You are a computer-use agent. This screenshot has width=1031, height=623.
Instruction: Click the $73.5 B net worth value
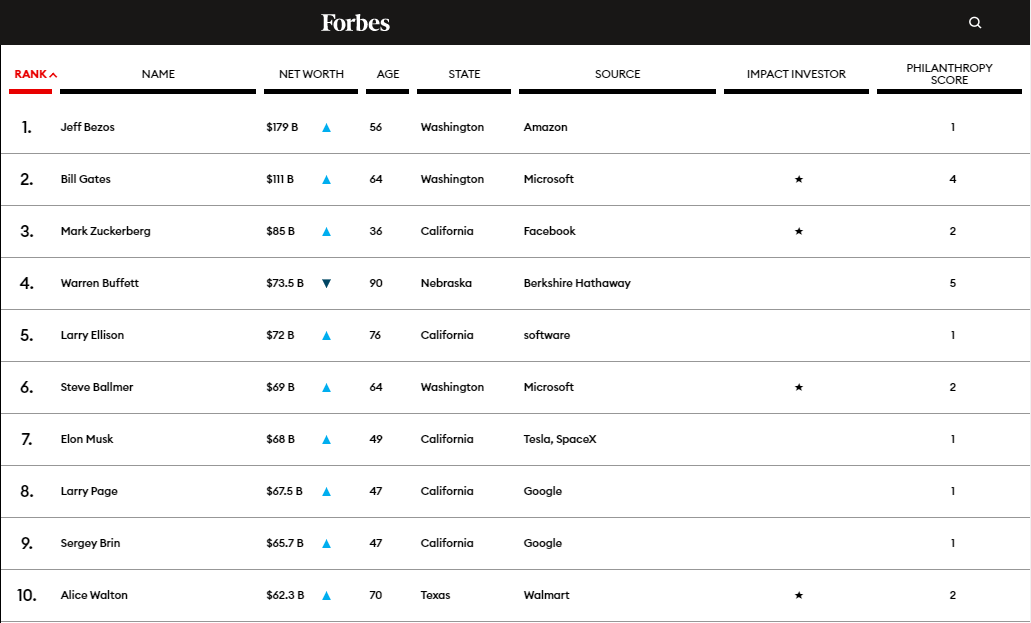pos(285,283)
